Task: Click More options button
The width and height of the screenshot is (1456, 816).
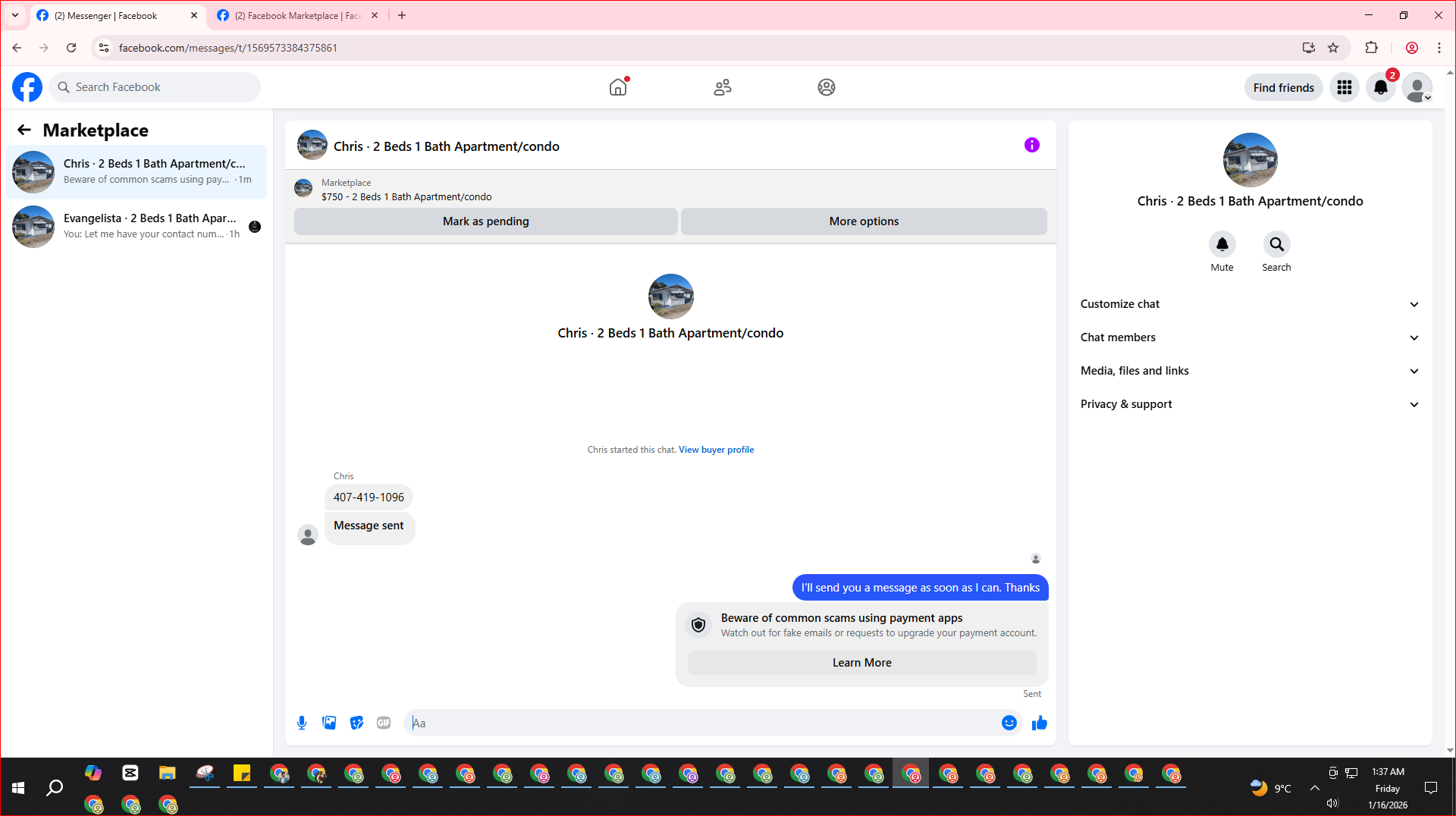Action: 864,221
